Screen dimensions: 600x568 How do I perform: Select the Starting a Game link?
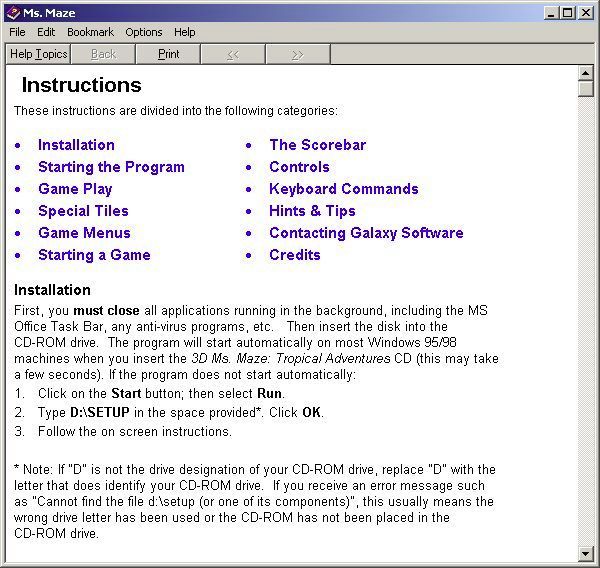point(94,255)
